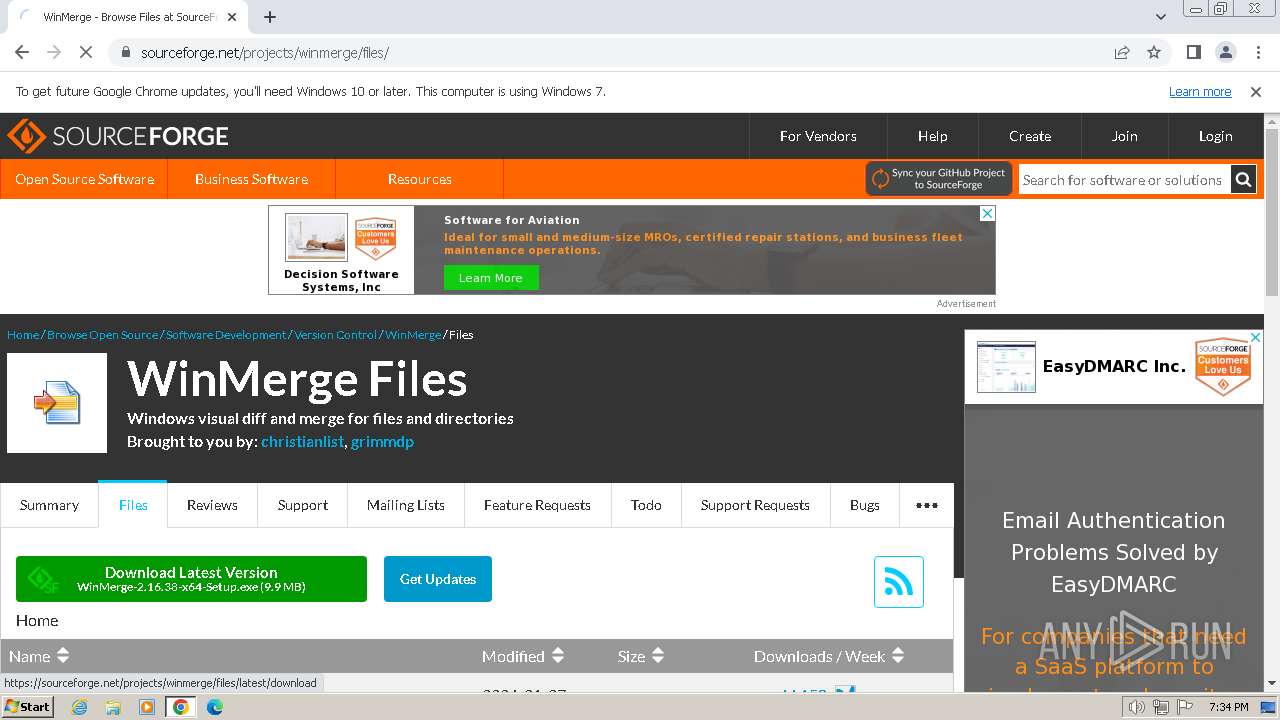Launch Internet Explorer from taskbar
Image resolution: width=1280 pixels, height=720 pixels.
point(80,707)
